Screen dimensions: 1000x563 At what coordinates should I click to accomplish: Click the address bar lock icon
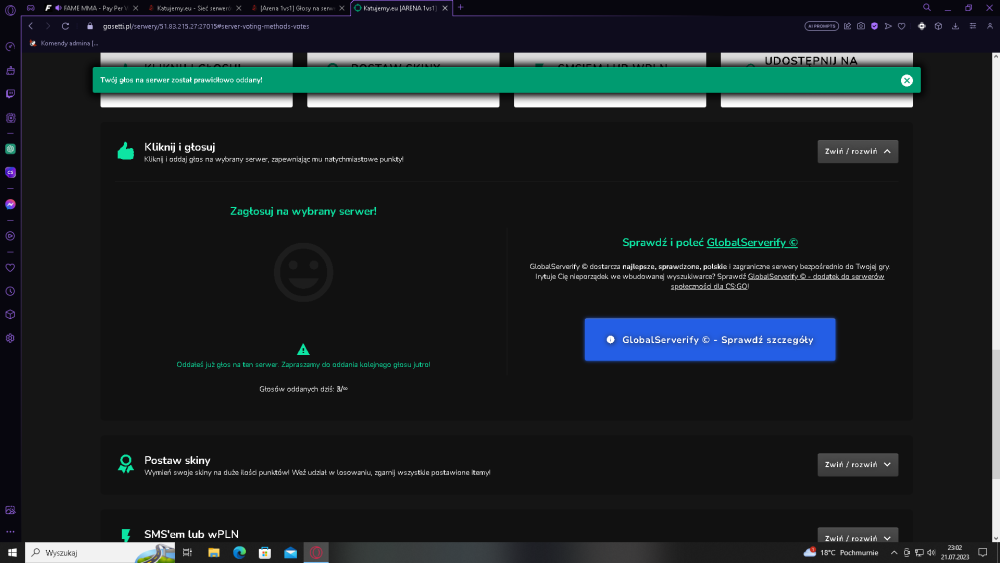click(x=90, y=26)
